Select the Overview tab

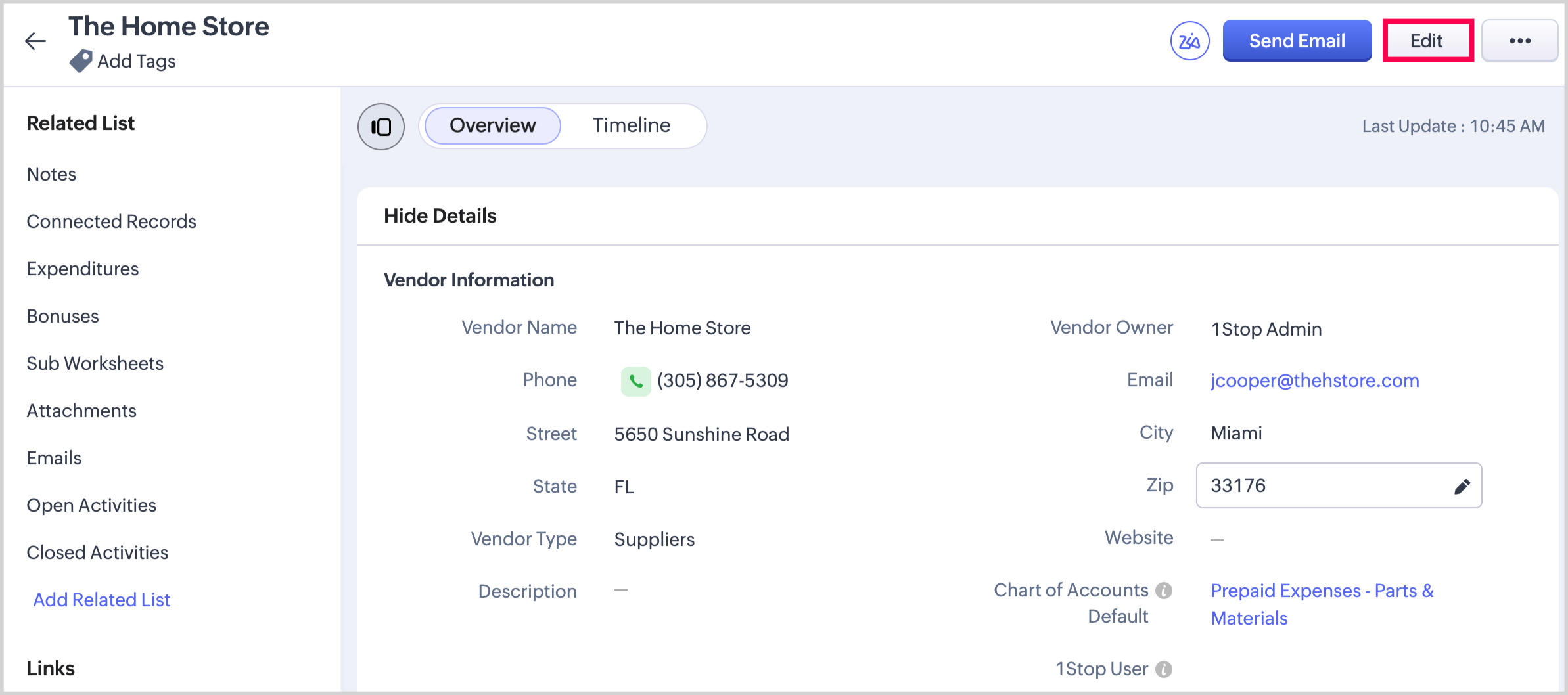492,125
